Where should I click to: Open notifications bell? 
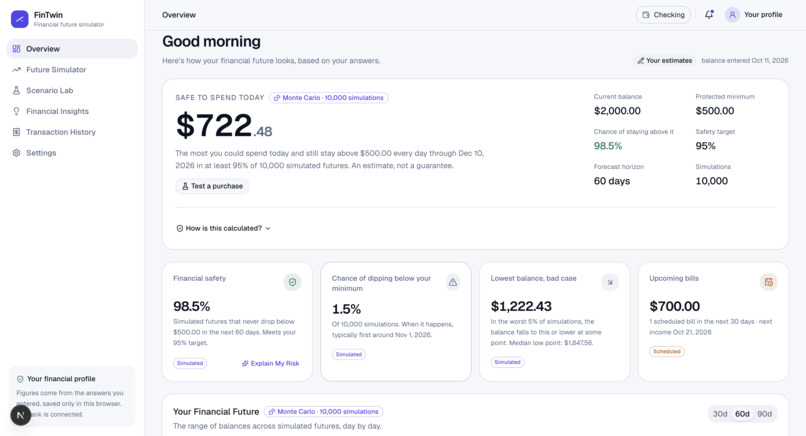[x=709, y=14]
